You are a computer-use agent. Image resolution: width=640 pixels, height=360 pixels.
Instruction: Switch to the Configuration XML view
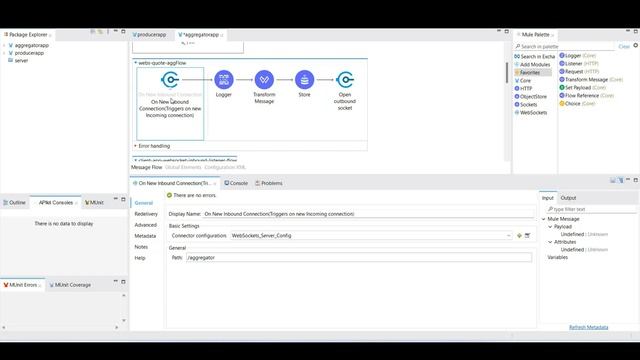point(225,167)
